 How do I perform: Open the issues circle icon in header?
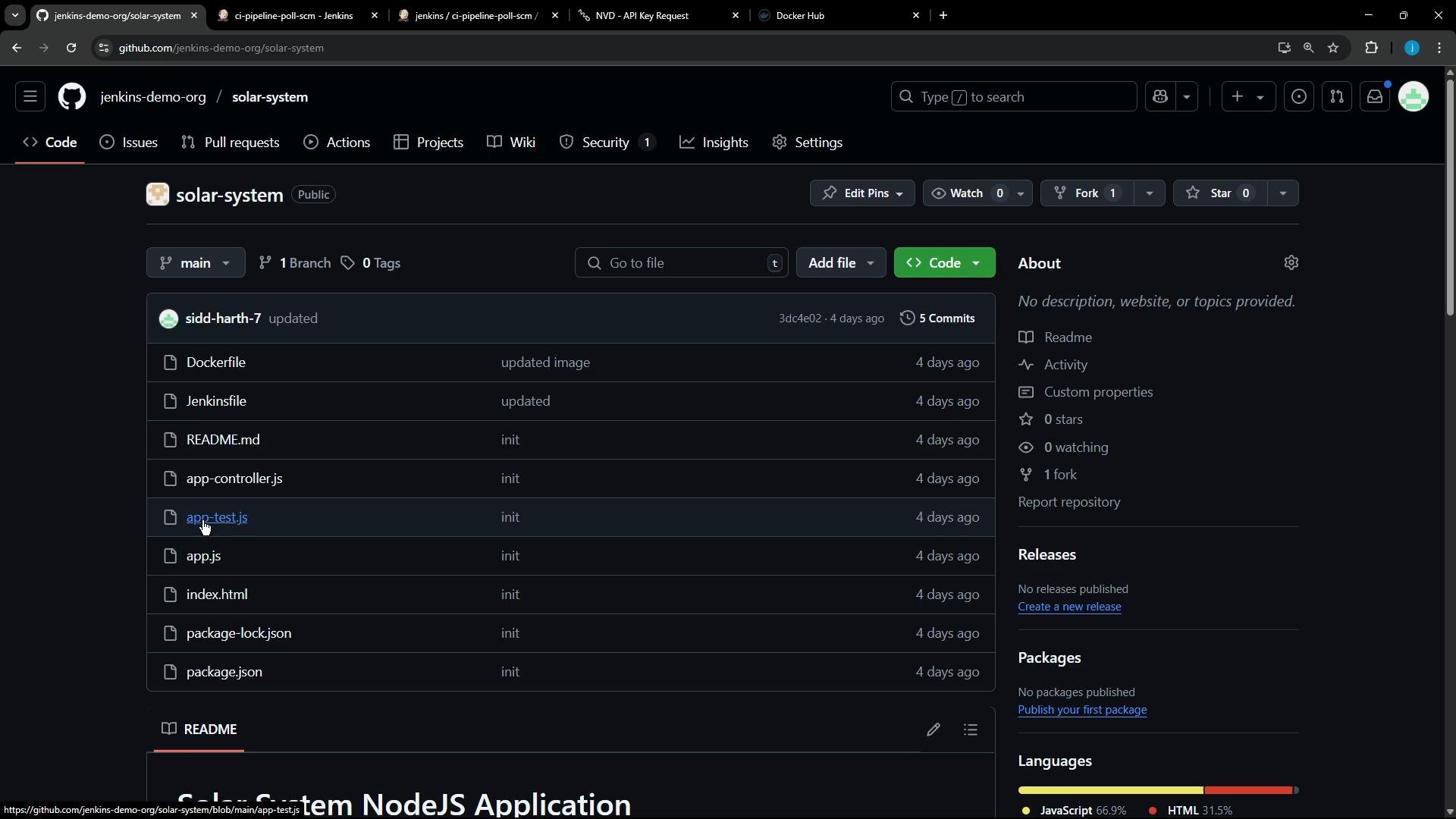(x=1299, y=97)
